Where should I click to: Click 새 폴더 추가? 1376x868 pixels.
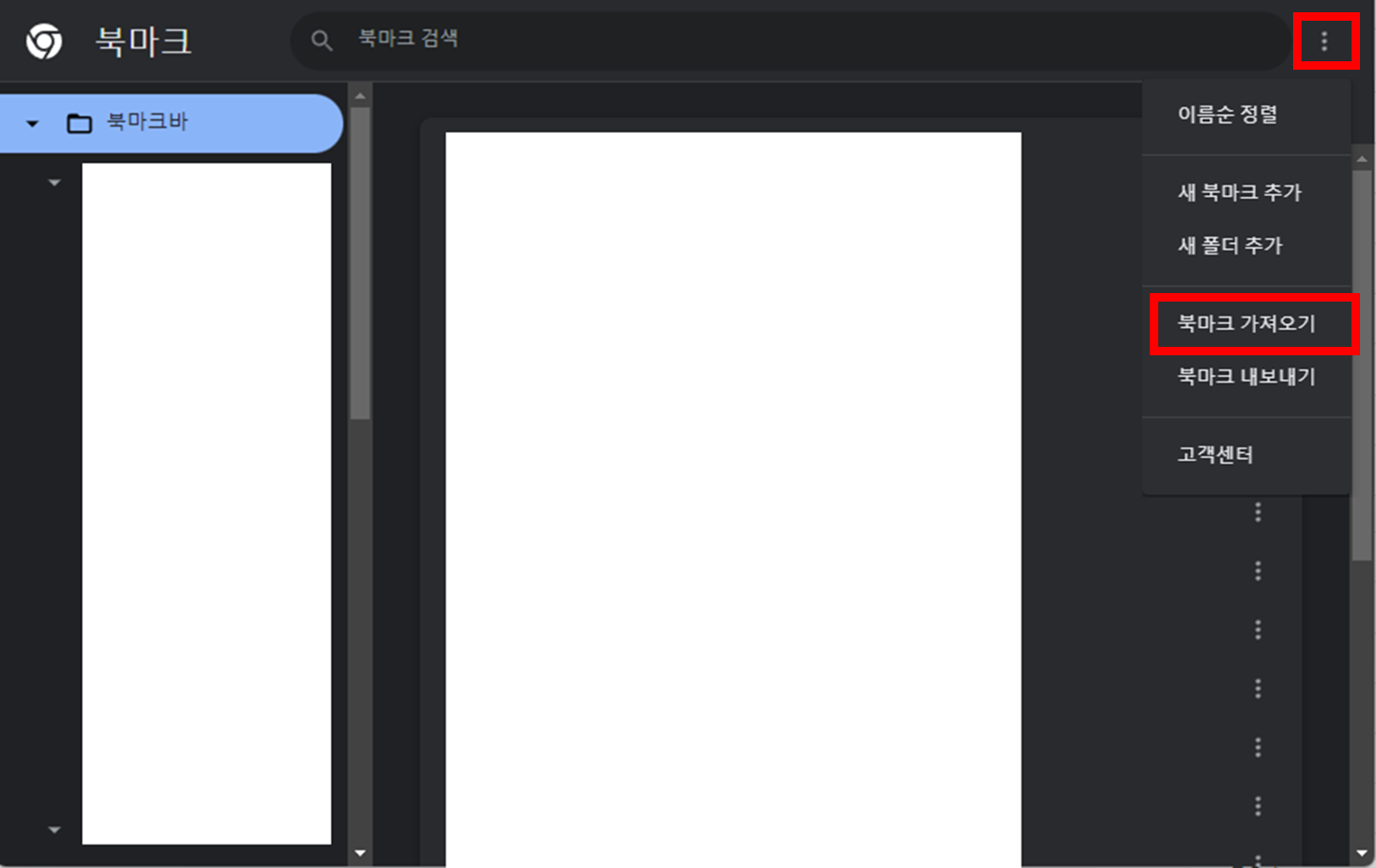1230,246
